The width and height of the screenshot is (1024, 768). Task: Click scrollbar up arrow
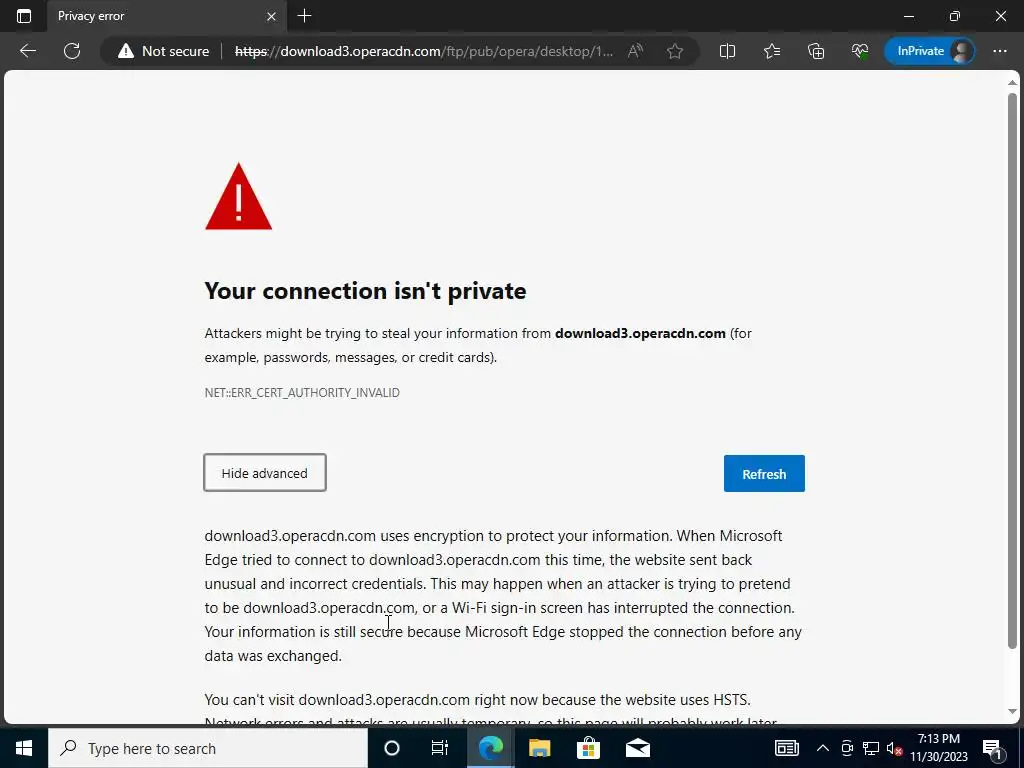pos(1012,83)
